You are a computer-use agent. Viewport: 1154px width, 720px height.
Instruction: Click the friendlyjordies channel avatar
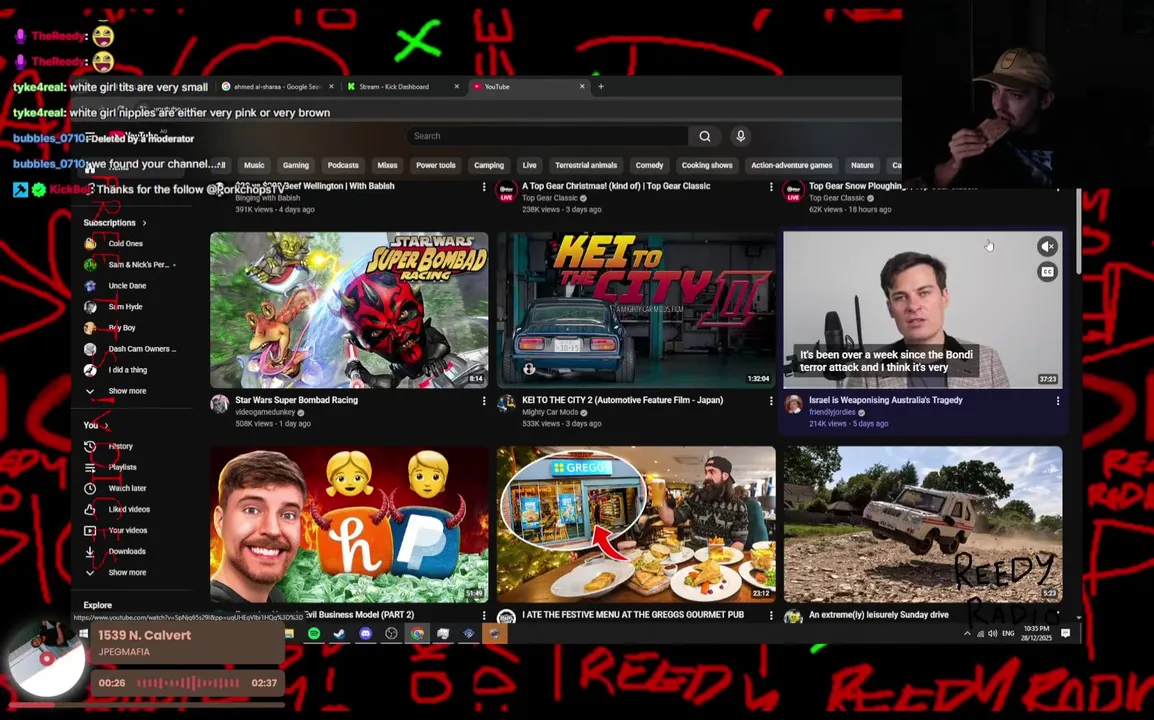pos(793,403)
